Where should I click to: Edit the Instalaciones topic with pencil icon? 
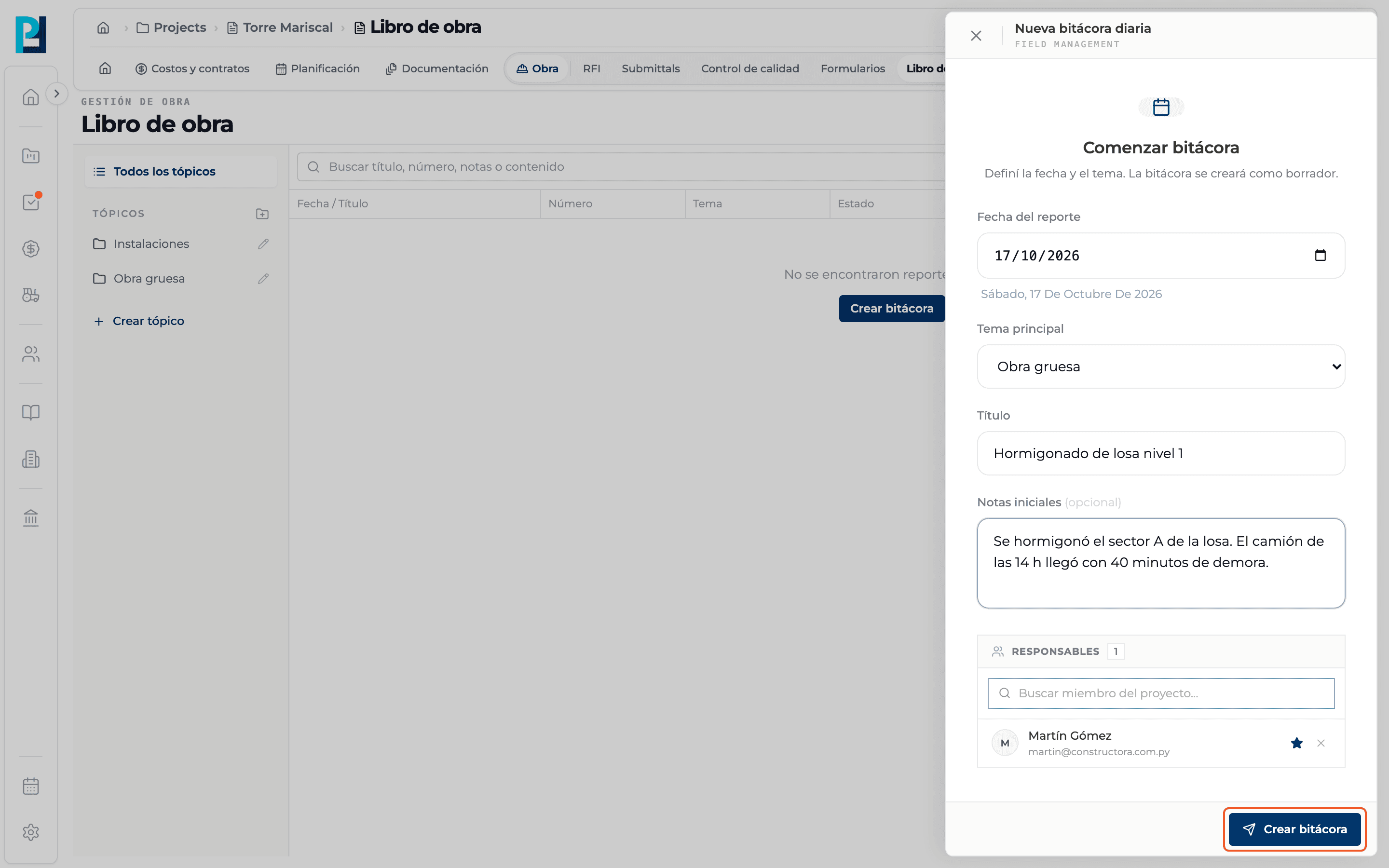263,244
